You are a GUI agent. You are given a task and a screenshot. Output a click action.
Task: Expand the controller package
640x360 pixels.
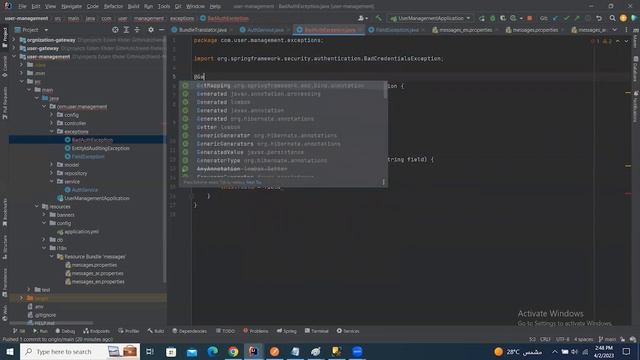[52, 123]
